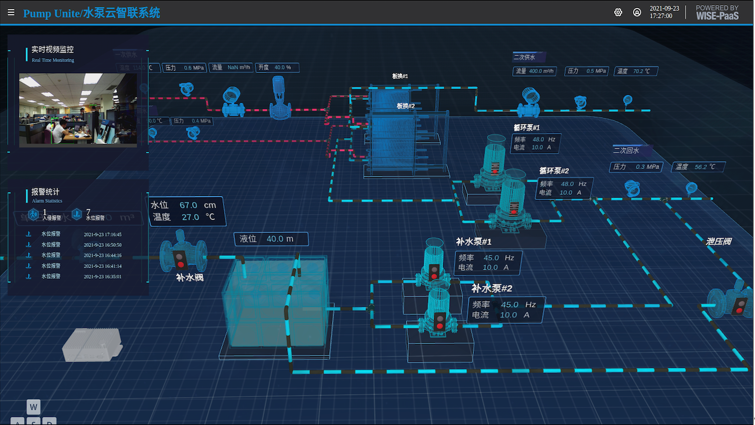Open the hamburger menu beside Pump Unite
Screen dimensions: 755x425
pyautogui.click(x=12, y=13)
